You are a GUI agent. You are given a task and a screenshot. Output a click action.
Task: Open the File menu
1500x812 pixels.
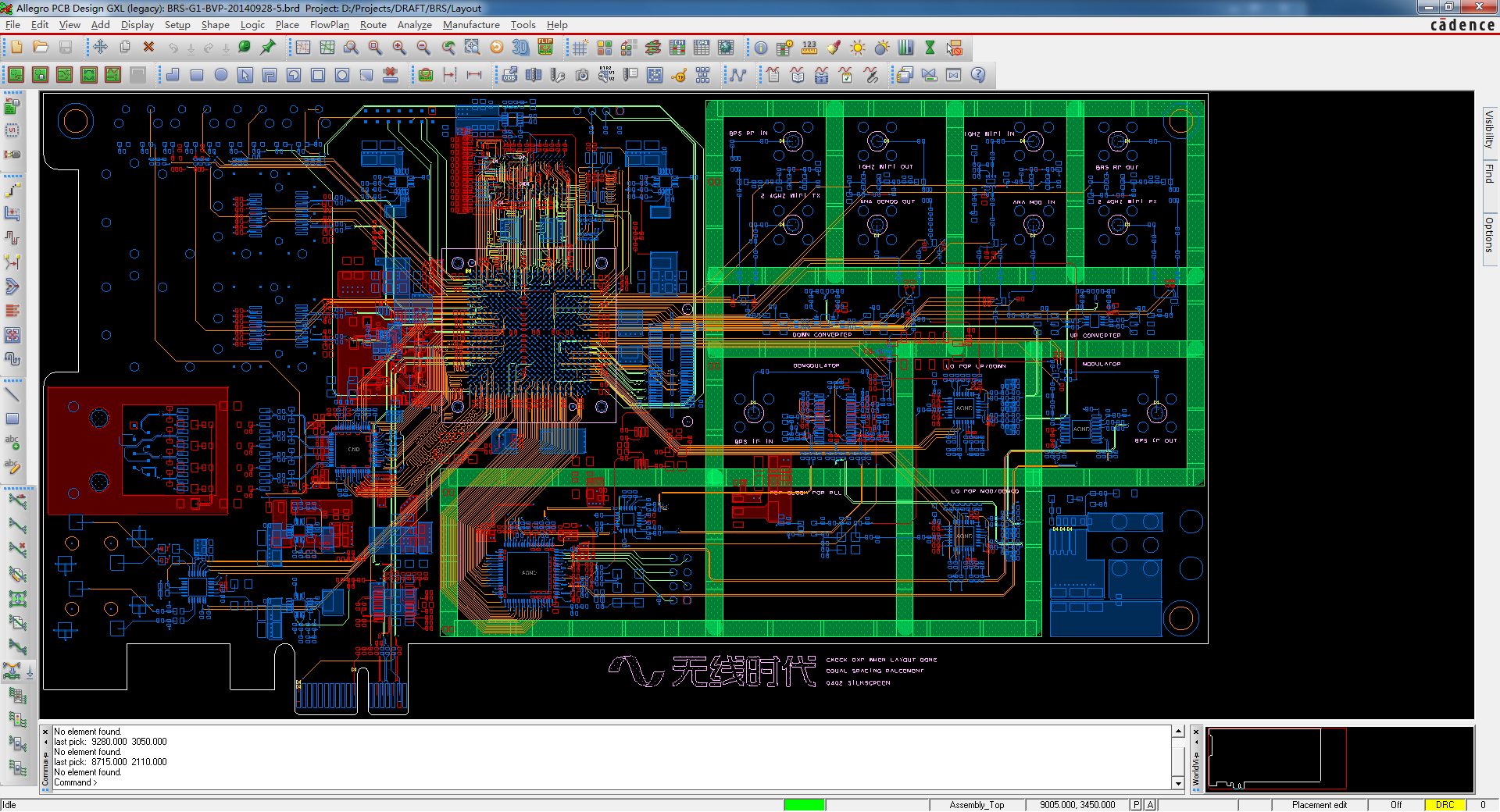click(x=12, y=25)
